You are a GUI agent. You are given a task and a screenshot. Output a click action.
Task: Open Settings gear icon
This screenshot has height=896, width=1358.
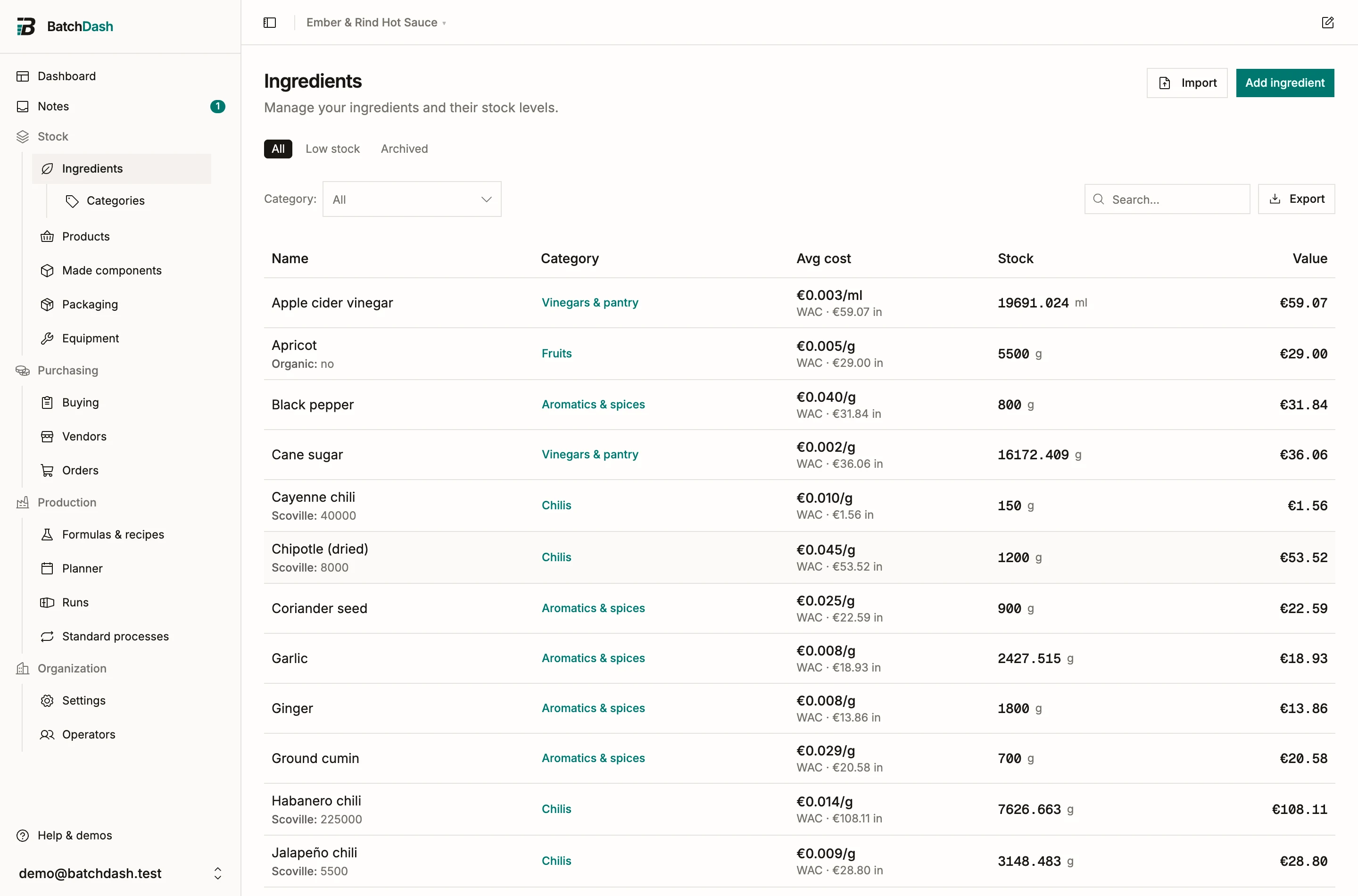(48, 701)
